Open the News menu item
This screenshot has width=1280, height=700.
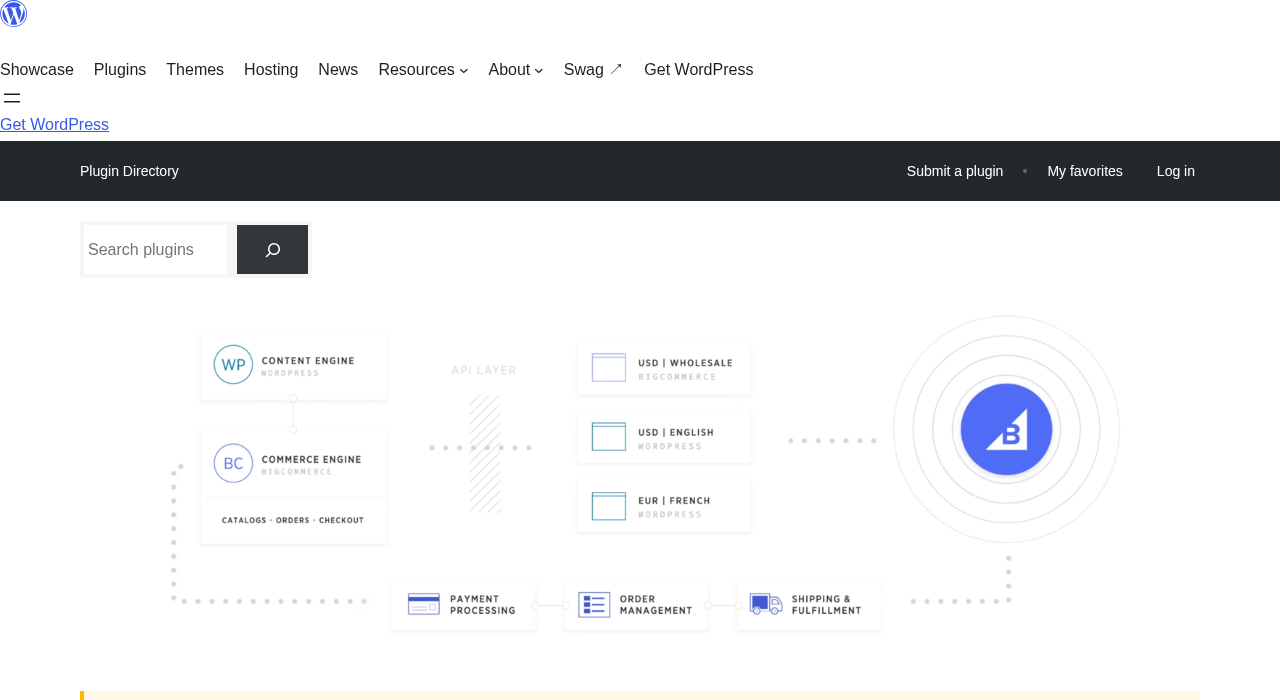(x=338, y=70)
